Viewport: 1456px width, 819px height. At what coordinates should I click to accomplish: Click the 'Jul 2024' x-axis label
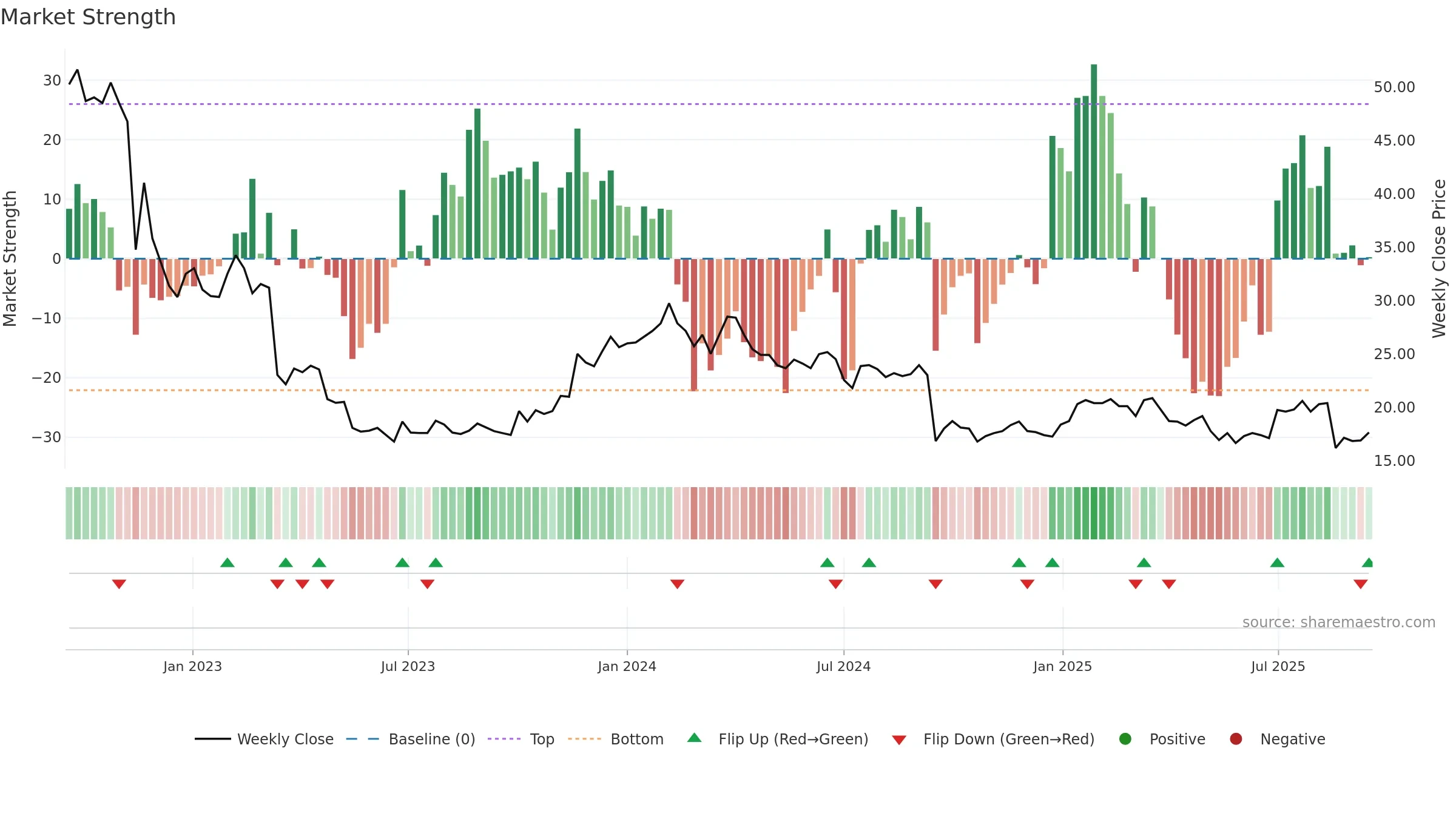(843, 666)
